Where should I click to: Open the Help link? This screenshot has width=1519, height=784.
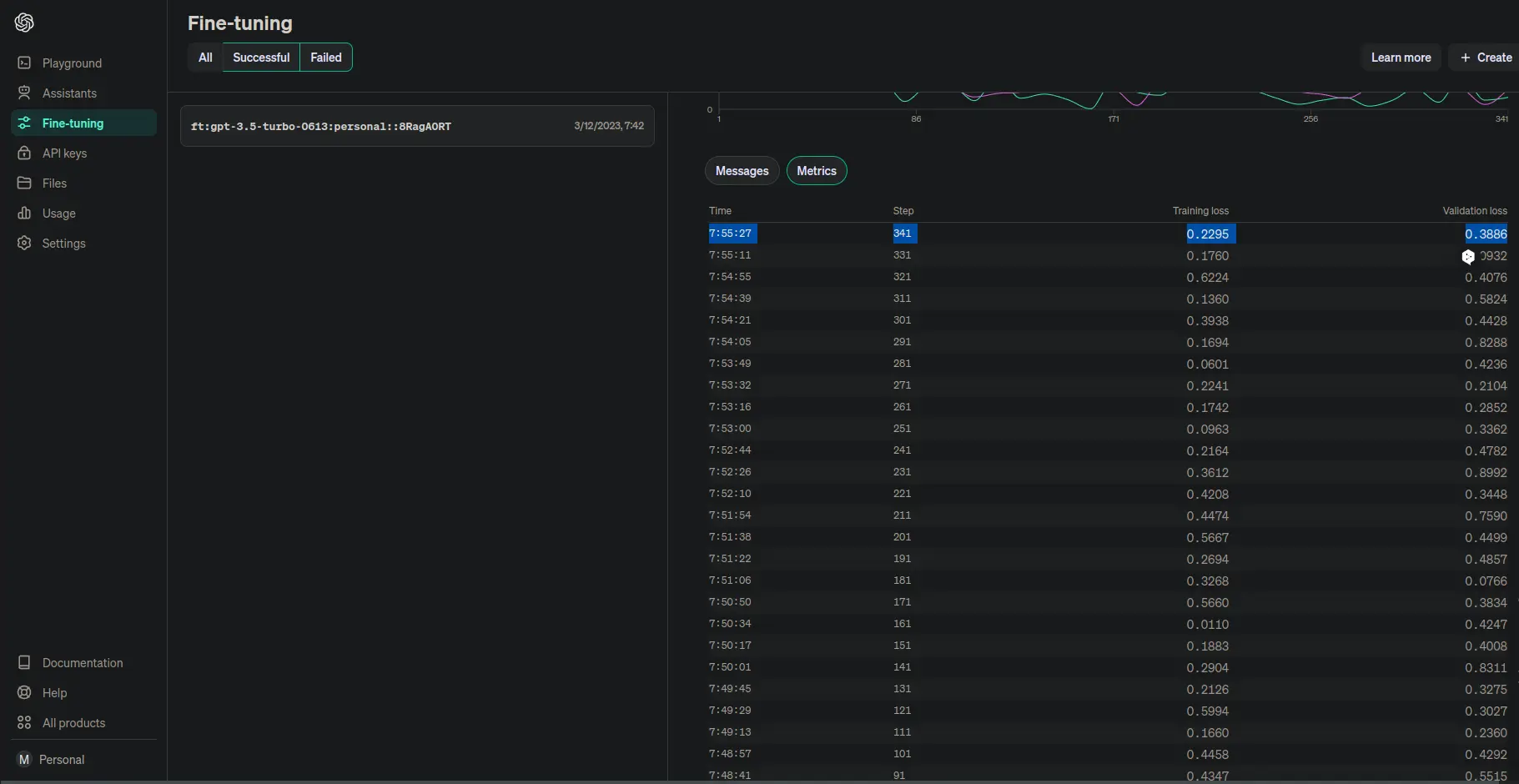click(83, 693)
